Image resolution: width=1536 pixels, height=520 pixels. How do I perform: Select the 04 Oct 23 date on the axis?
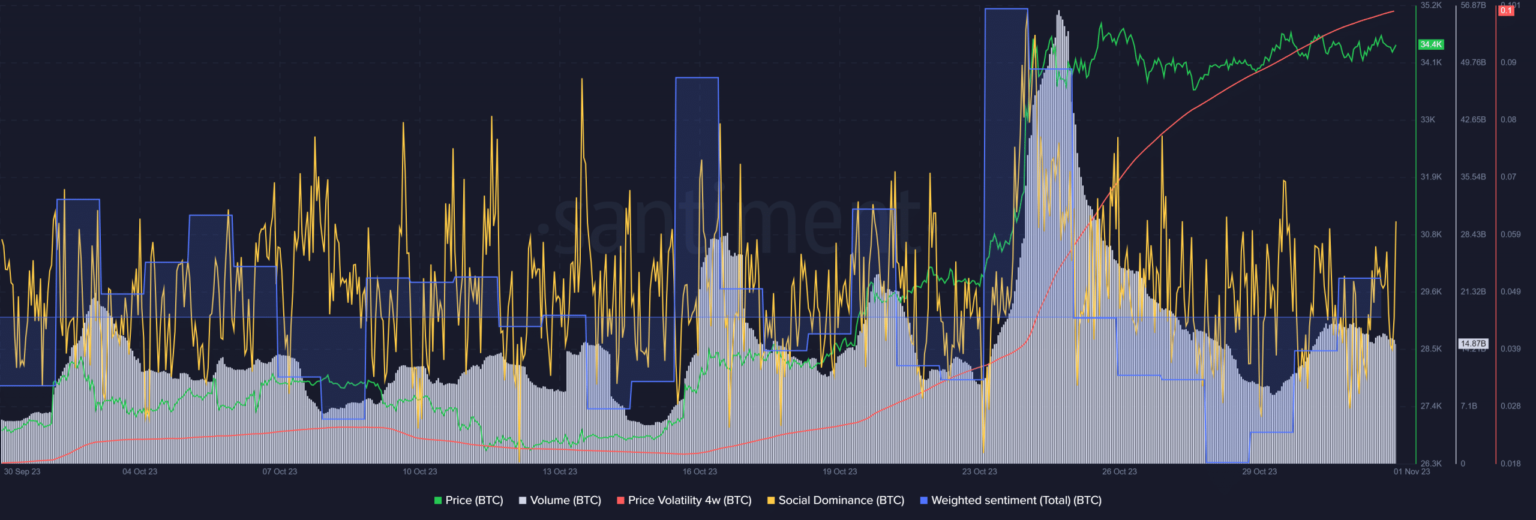pos(139,471)
